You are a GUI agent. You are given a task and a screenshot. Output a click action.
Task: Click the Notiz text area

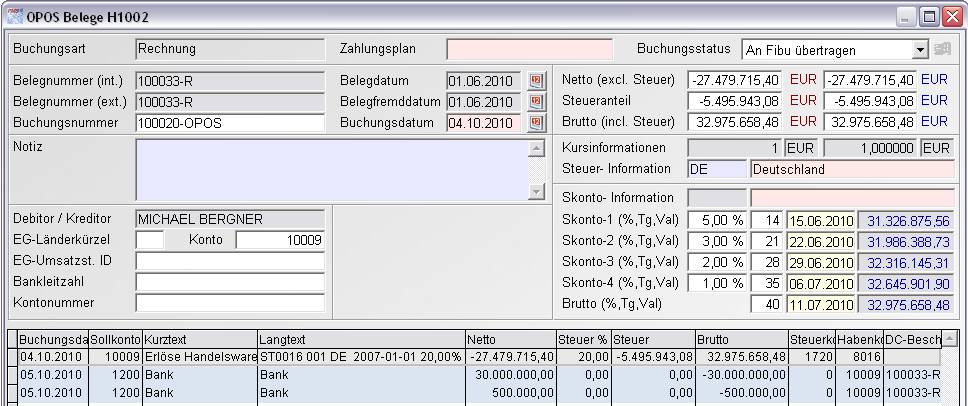pyautogui.click(x=330, y=169)
